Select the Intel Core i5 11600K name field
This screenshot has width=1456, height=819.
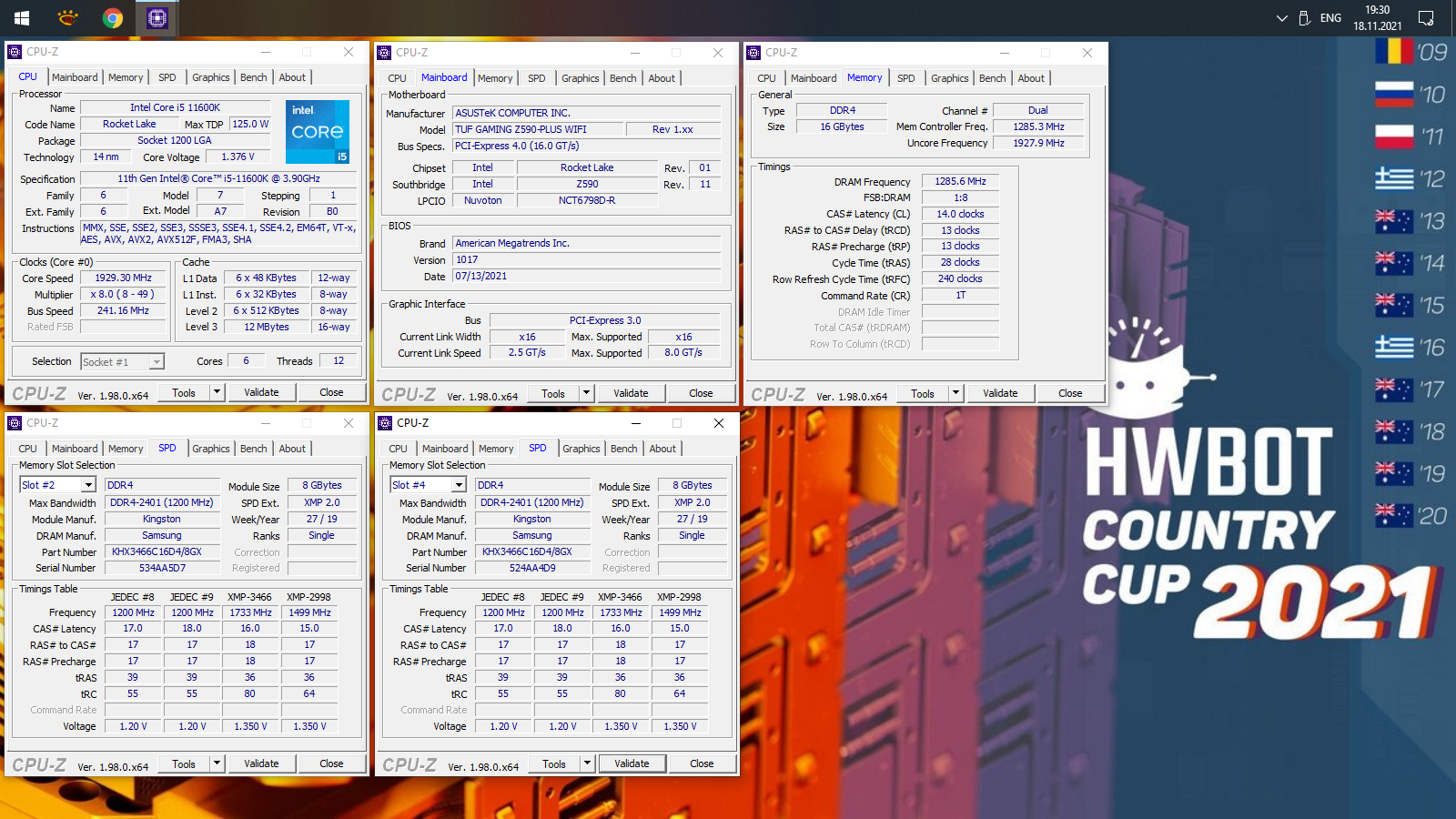[175, 107]
